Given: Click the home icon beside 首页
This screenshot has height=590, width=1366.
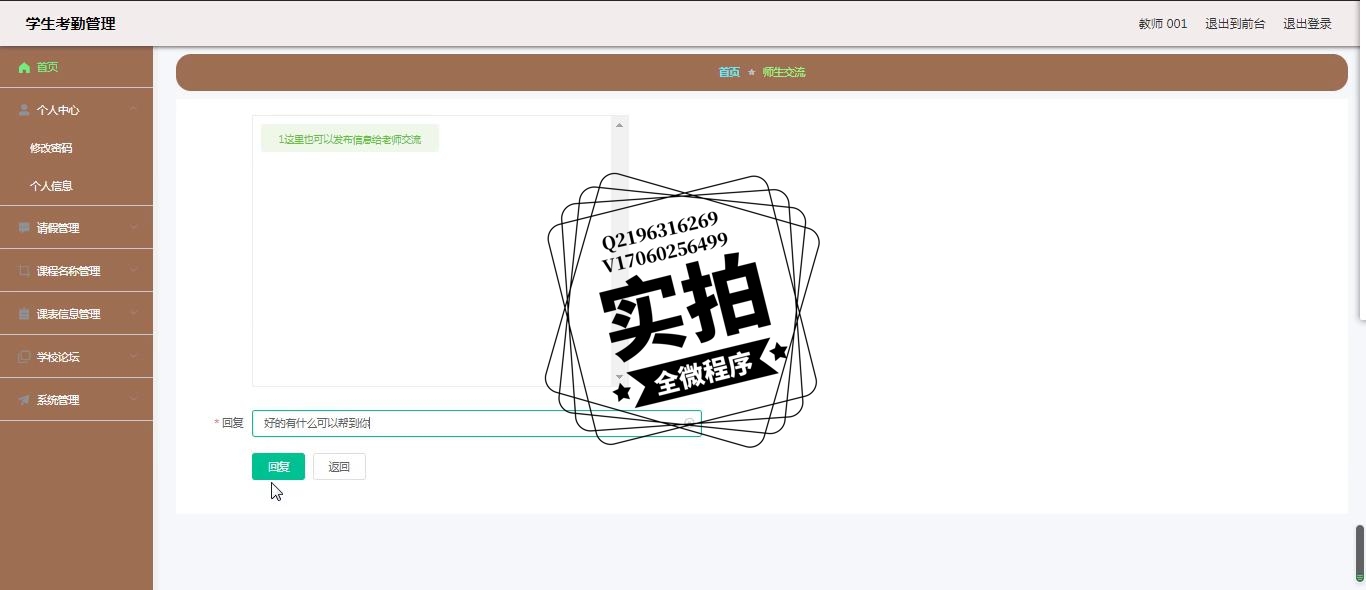Looking at the screenshot, I should pyautogui.click(x=24, y=68).
